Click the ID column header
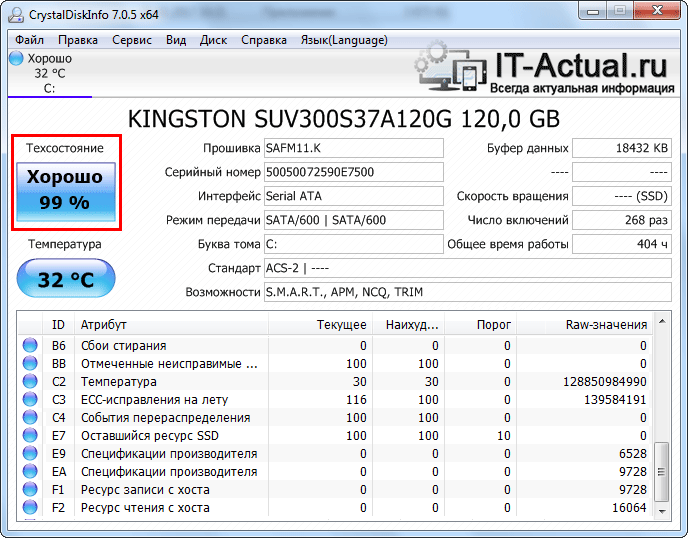Image resolution: width=688 pixels, height=538 pixels. [58, 325]
